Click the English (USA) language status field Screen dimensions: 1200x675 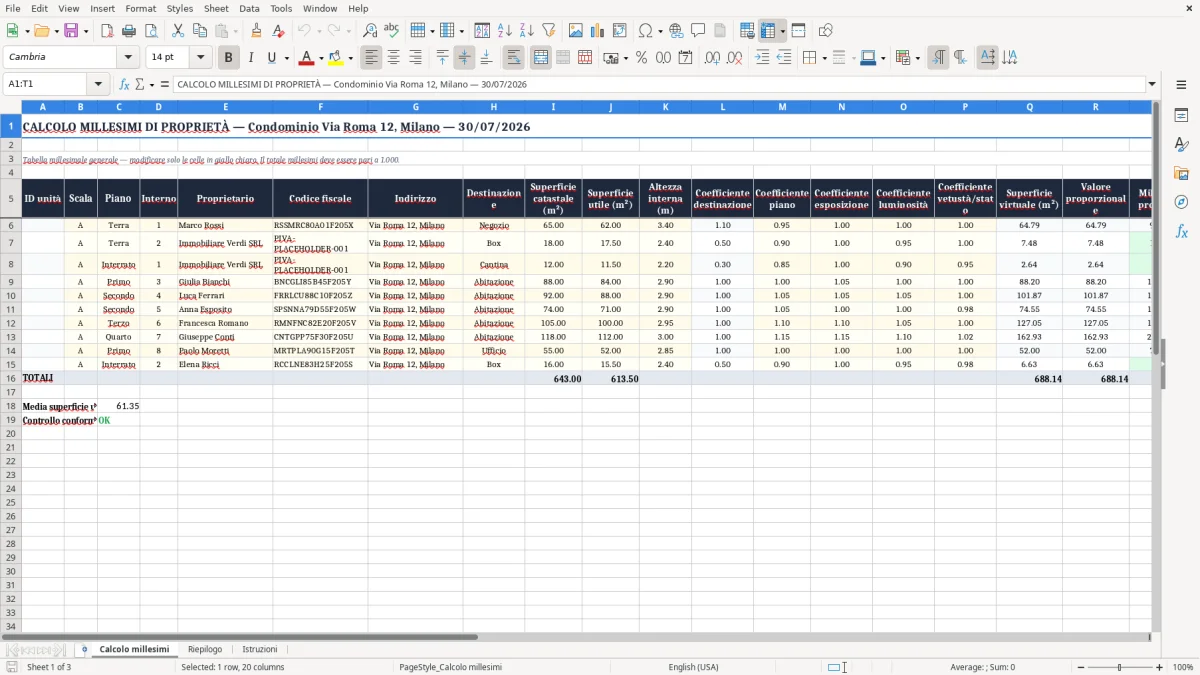[x=693, y=667]
